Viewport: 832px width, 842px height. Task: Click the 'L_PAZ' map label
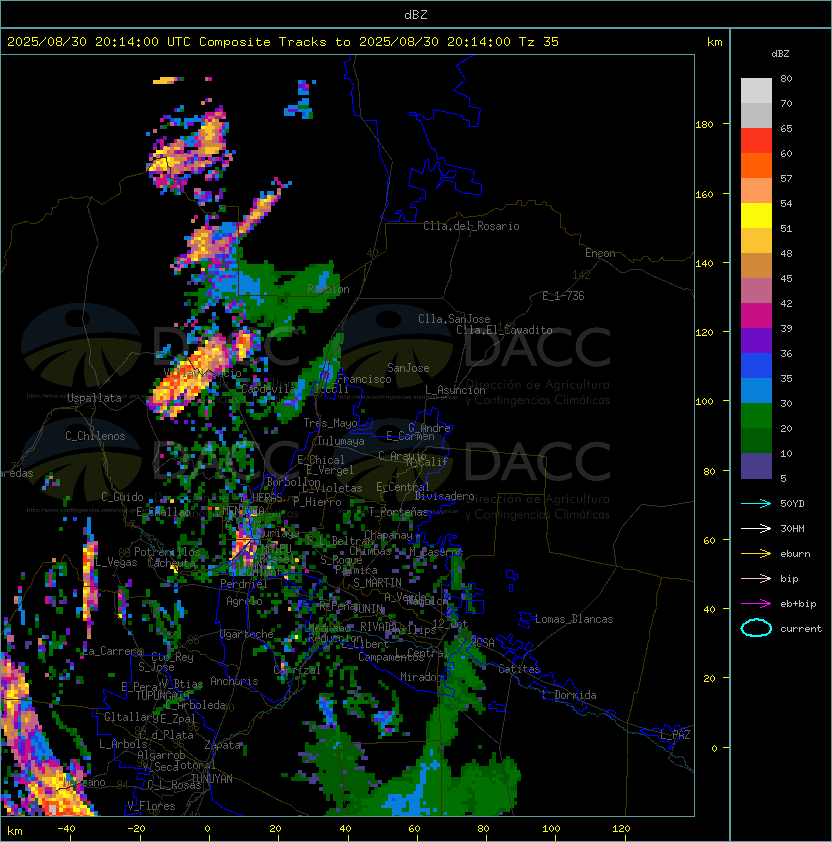[675, 735]
